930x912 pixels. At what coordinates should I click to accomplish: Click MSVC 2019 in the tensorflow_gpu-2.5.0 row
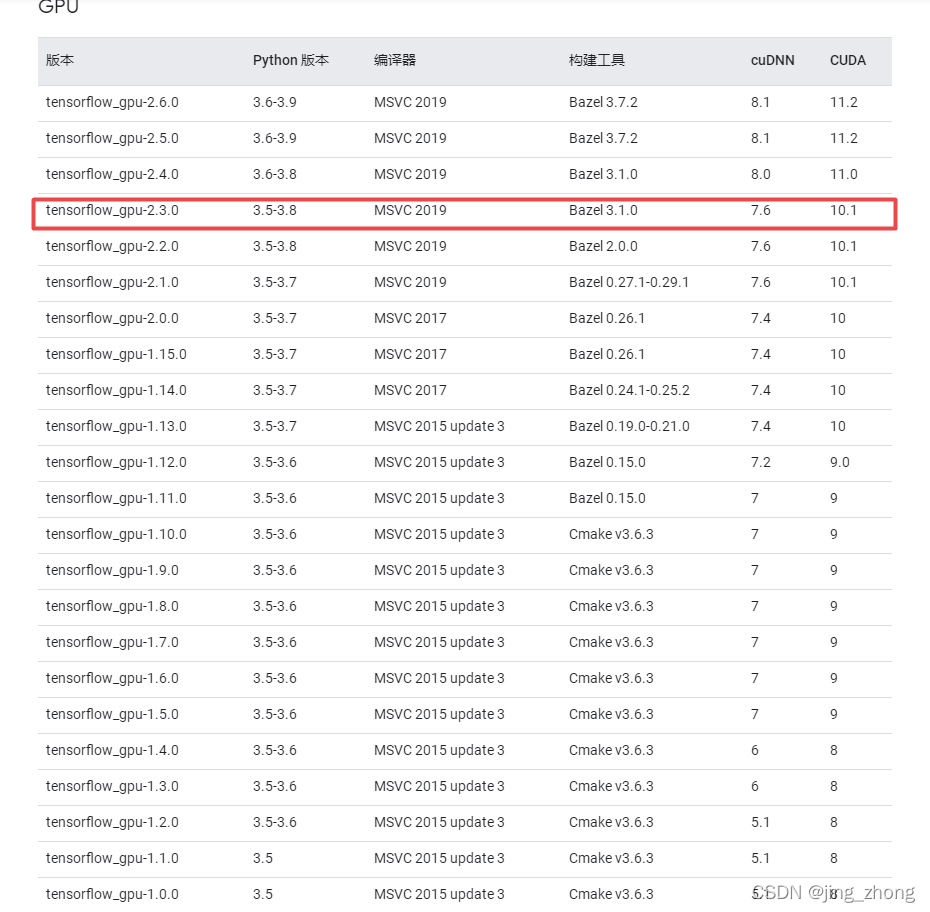[410, 139]
